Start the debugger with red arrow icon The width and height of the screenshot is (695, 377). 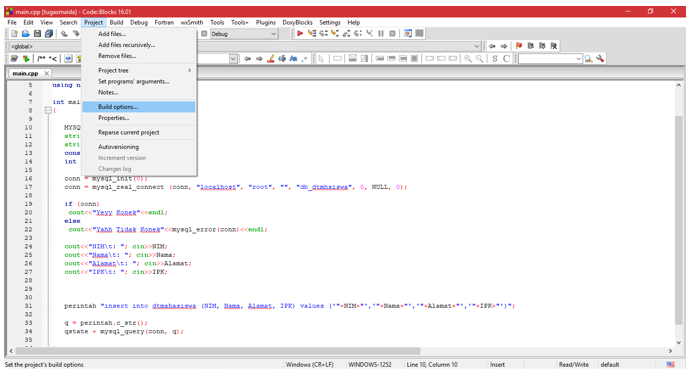(300, 34)
